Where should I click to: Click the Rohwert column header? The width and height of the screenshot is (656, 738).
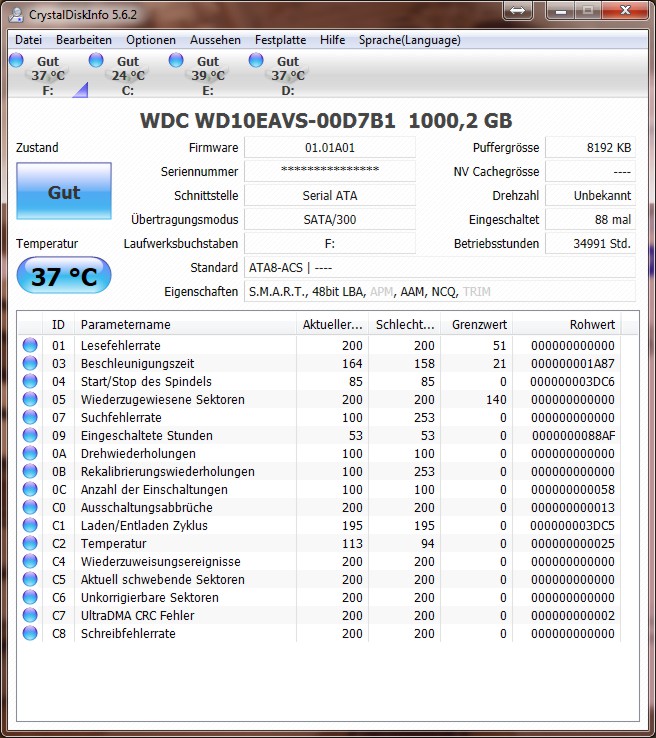(x=567, y=324)
